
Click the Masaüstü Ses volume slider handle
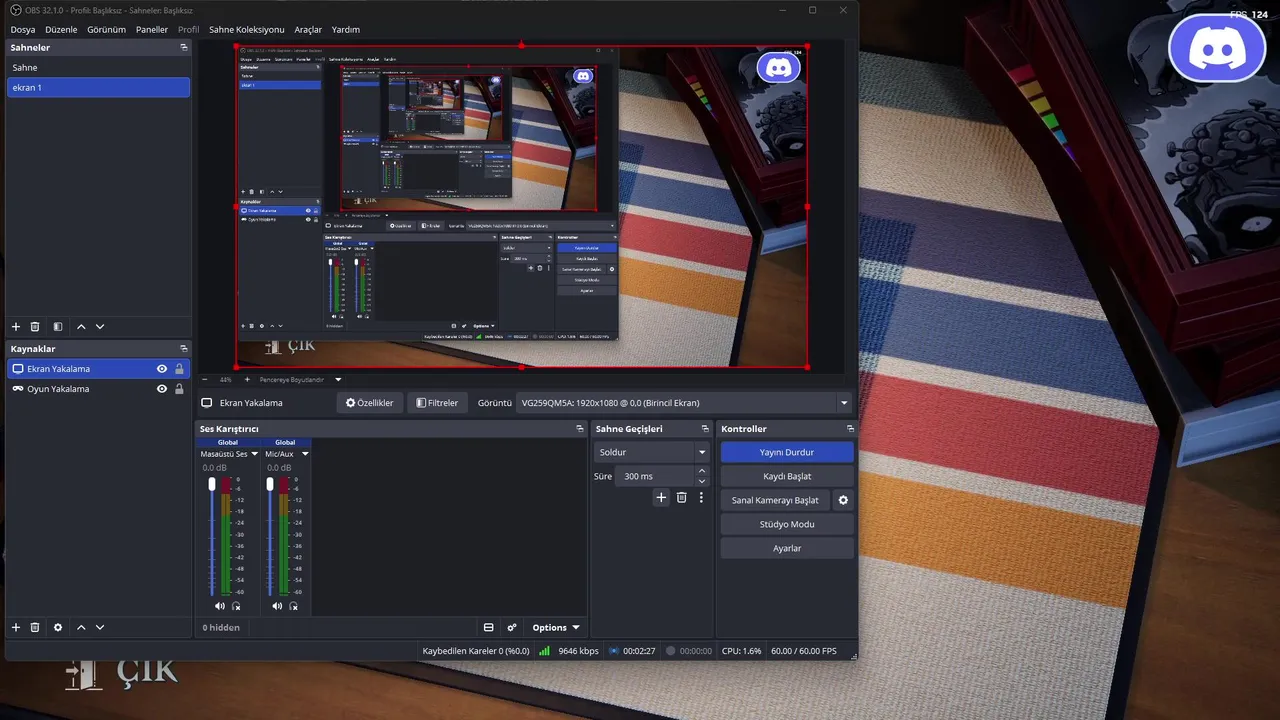click(212, 484)
